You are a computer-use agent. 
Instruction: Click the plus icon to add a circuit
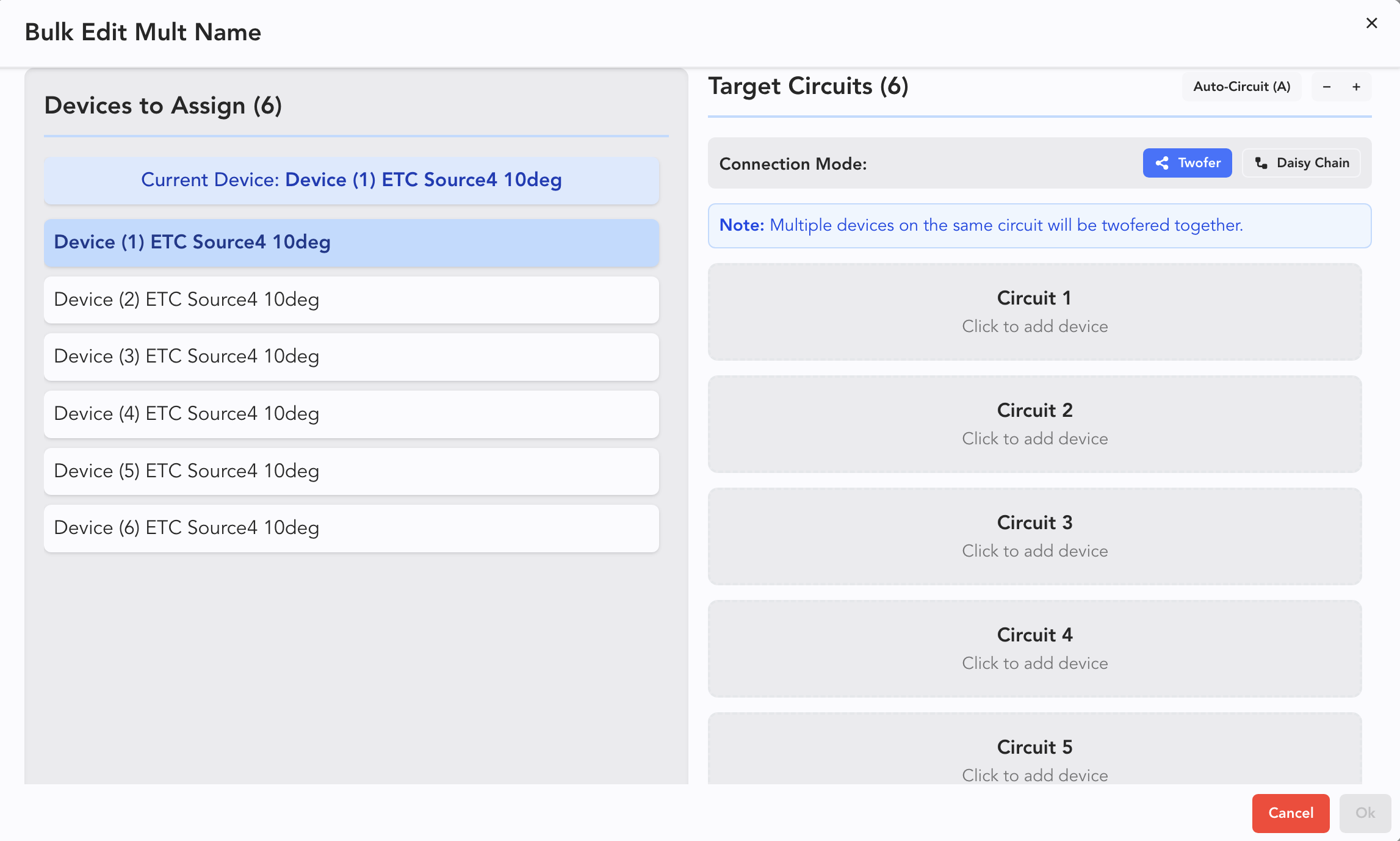pos(1356,87)
